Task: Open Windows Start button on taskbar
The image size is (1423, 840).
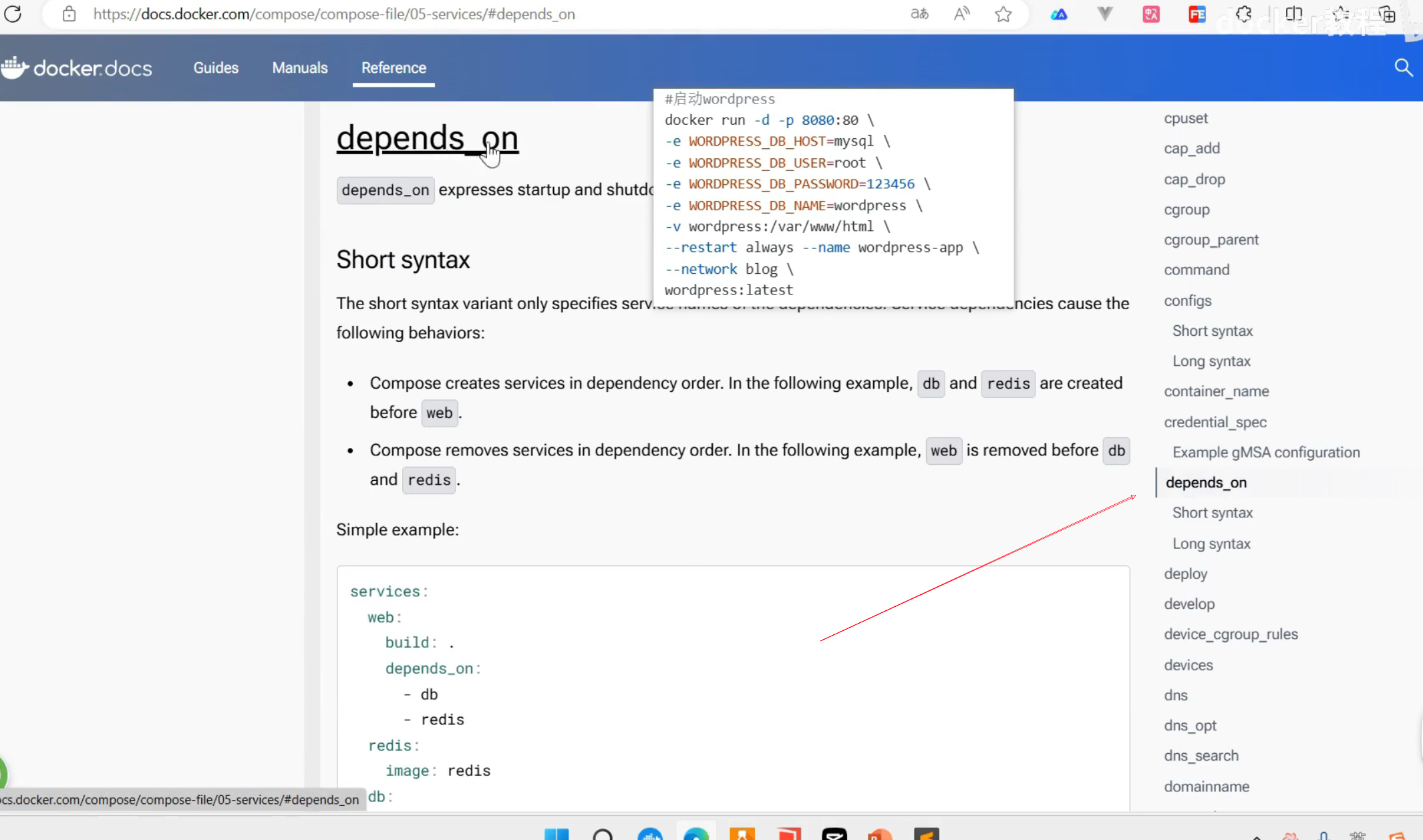Action: tap(556, 834)
